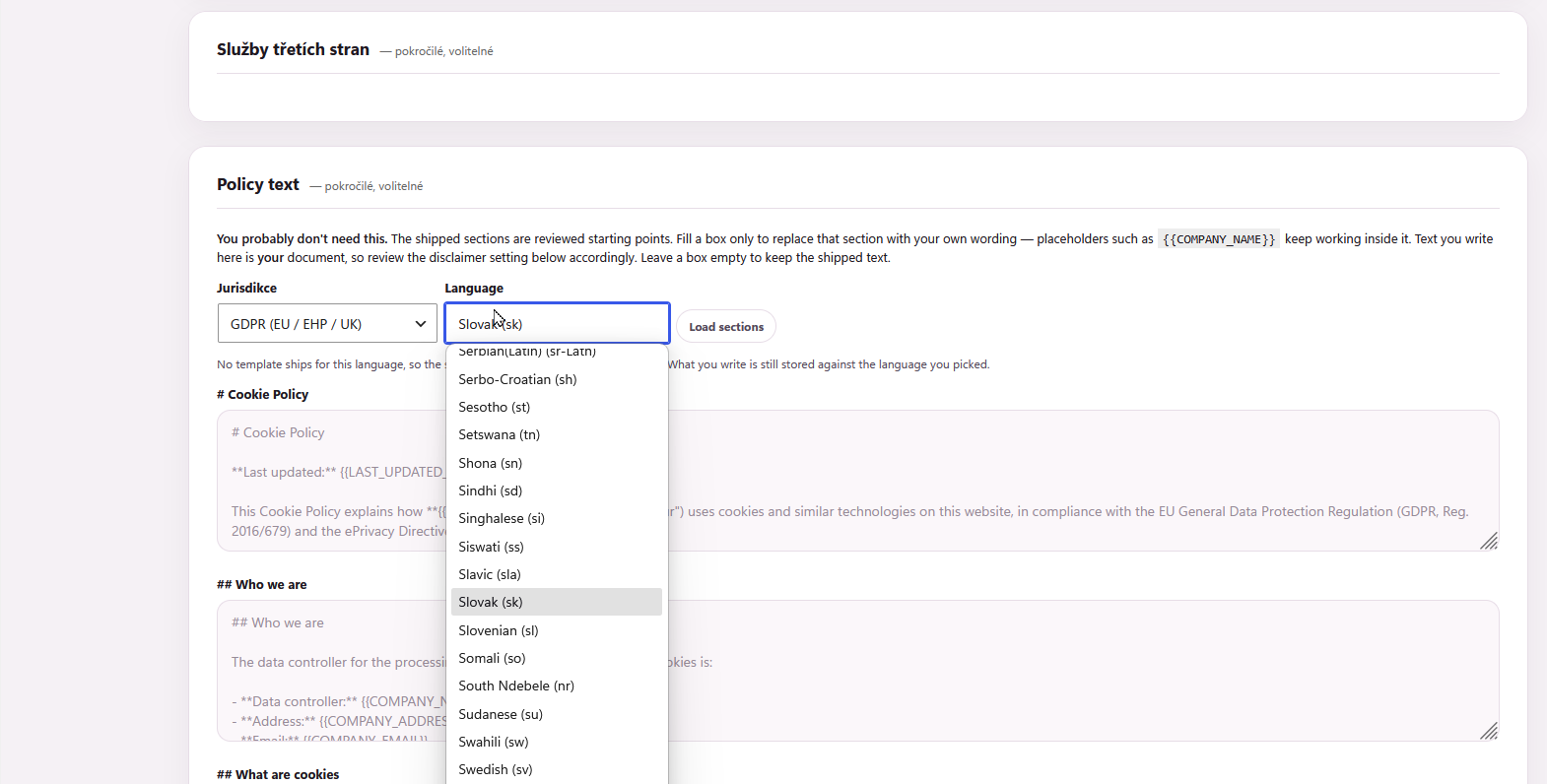The height and width of the screenshot is (784, 1547).
Task: Click the '## Who we are' label above the textarea
Action: tap(261, 584)
